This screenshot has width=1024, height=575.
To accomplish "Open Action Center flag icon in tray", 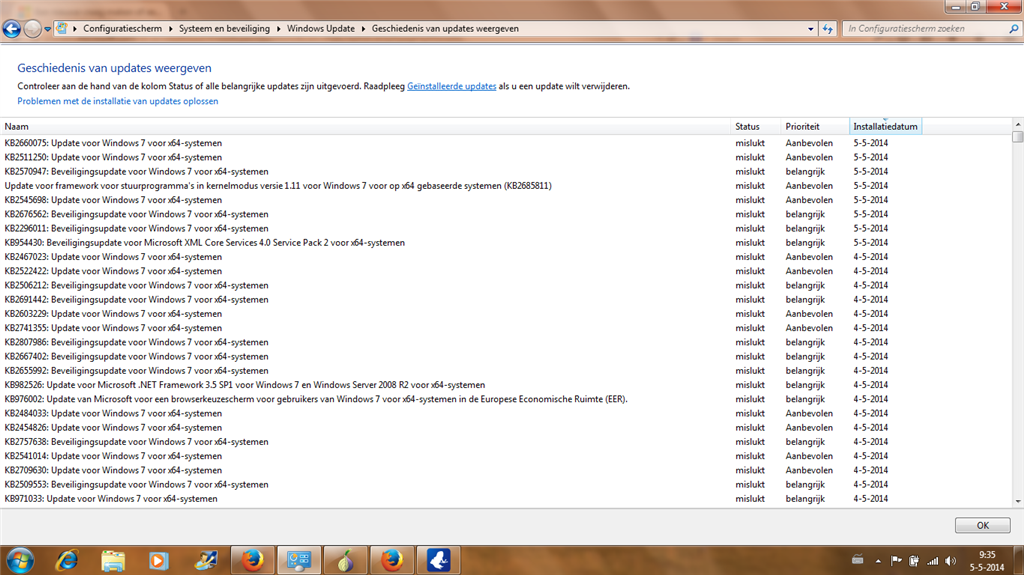I will 896,561.
